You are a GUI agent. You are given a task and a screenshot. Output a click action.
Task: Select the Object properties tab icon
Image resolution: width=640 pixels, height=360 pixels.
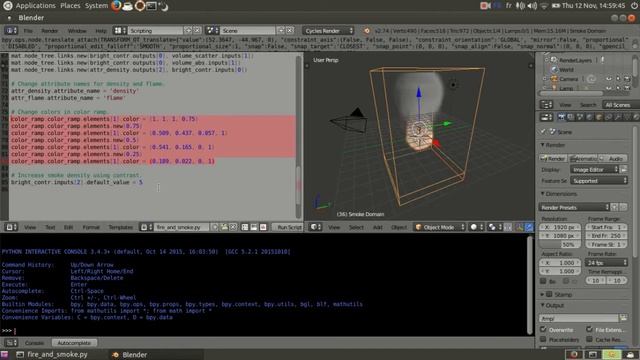(x=599, y=118)
